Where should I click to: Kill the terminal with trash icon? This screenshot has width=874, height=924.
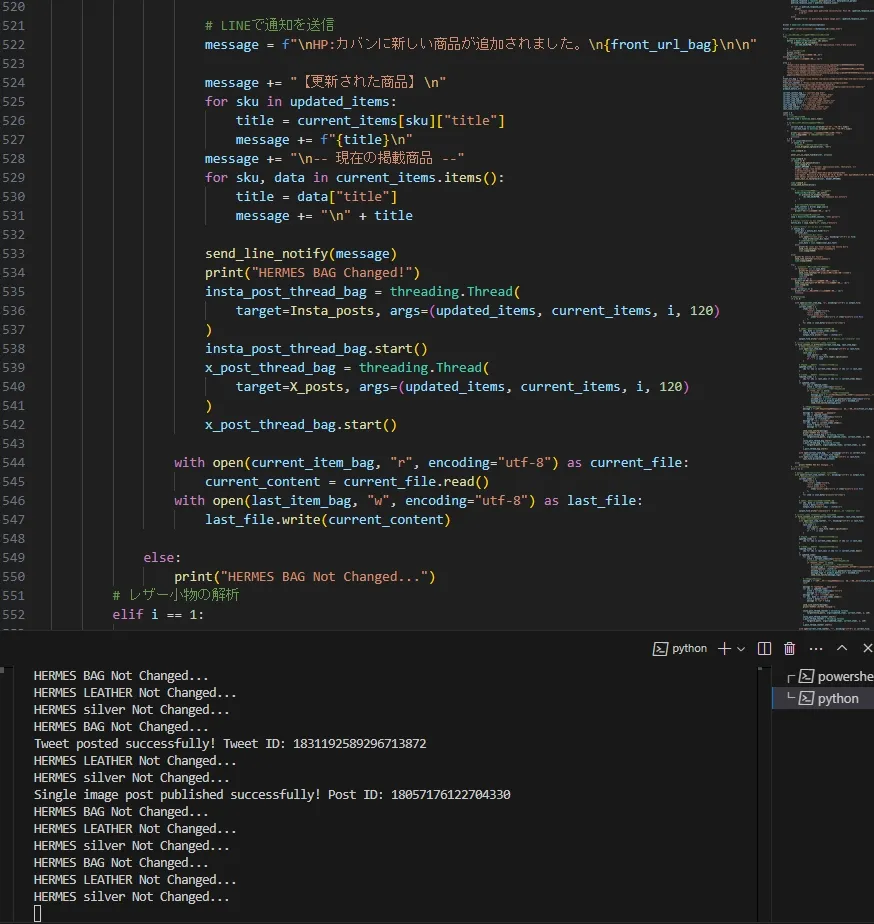(790, 649)
